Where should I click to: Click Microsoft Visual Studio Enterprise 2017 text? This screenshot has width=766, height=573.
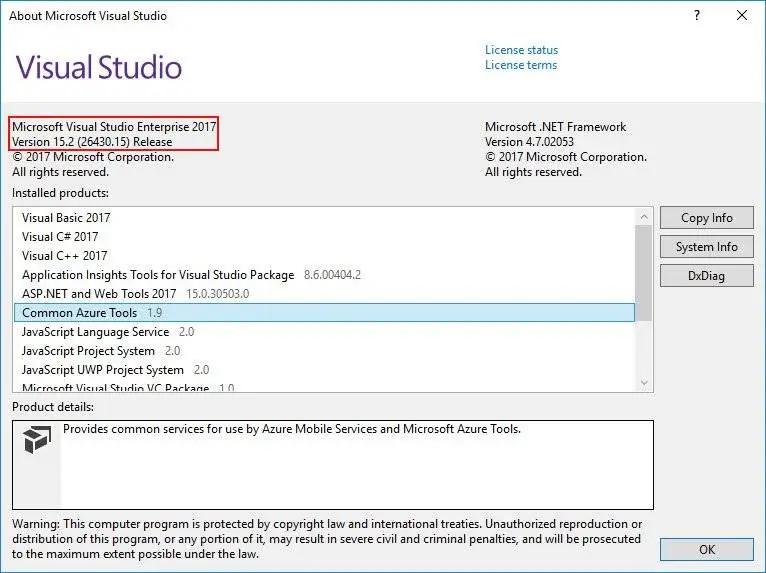pyautogui.click(x=114, y=127)
